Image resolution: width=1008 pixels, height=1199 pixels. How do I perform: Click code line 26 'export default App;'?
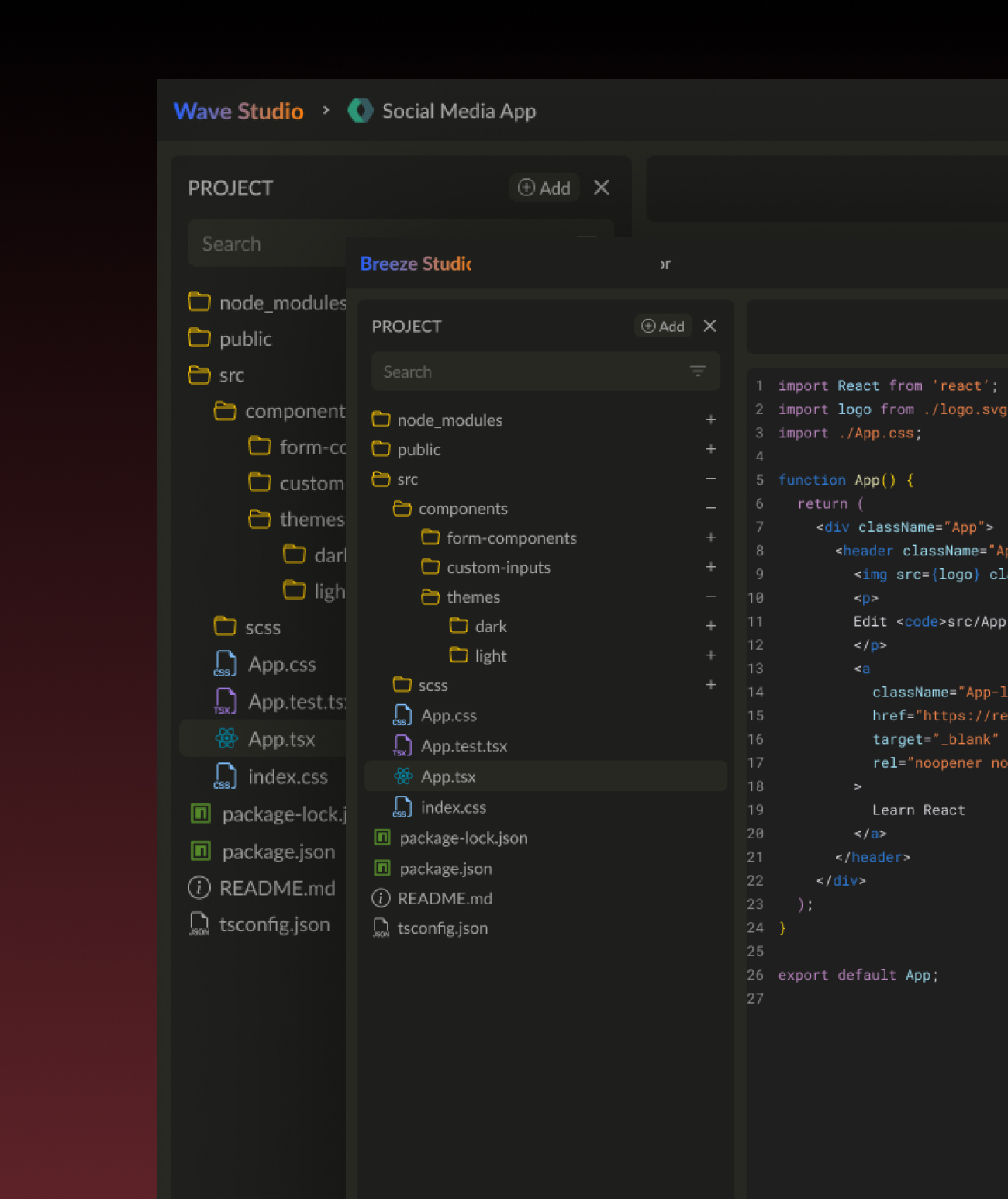858,975
